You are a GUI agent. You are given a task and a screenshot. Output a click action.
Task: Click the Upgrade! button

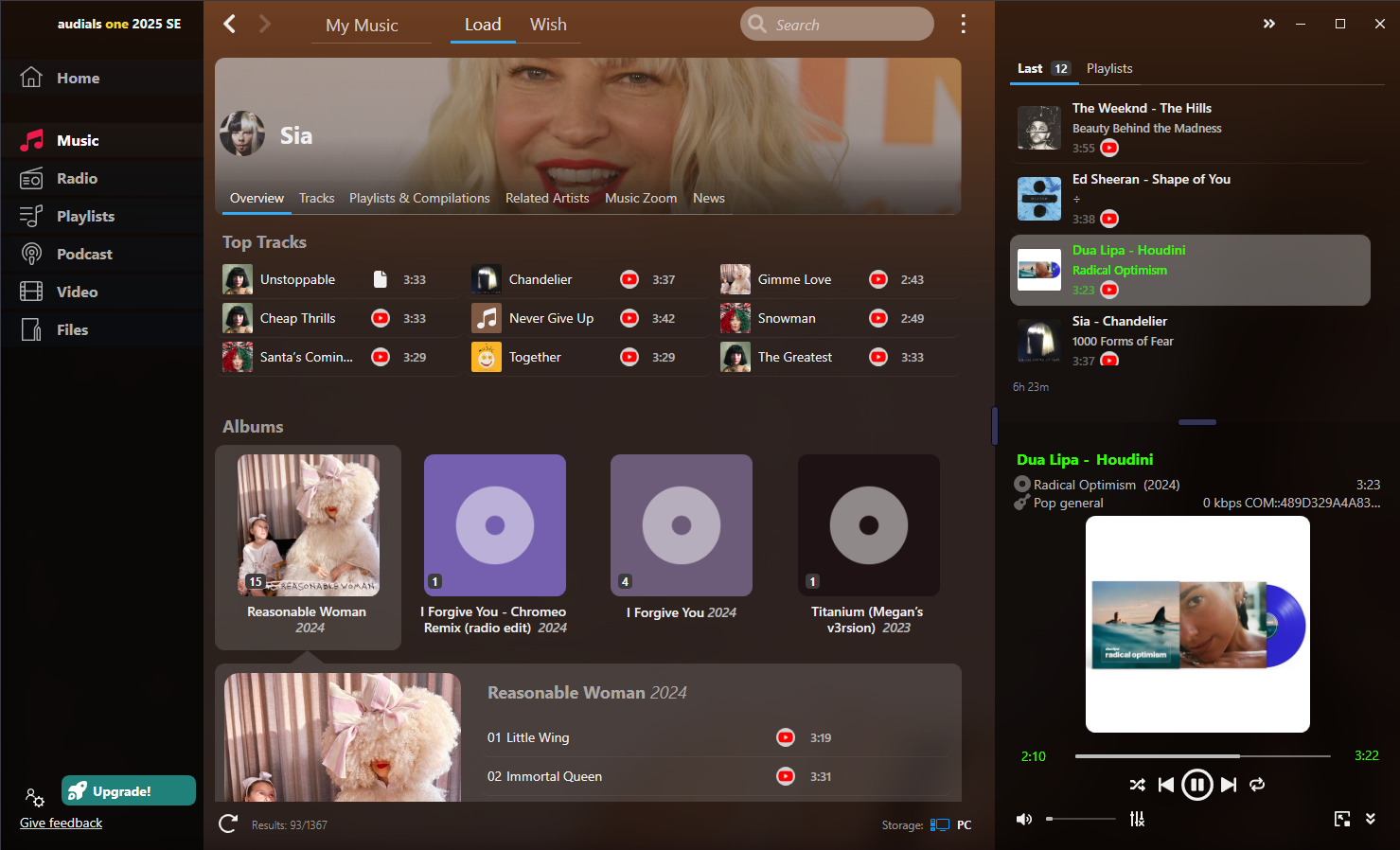point(129,791)
